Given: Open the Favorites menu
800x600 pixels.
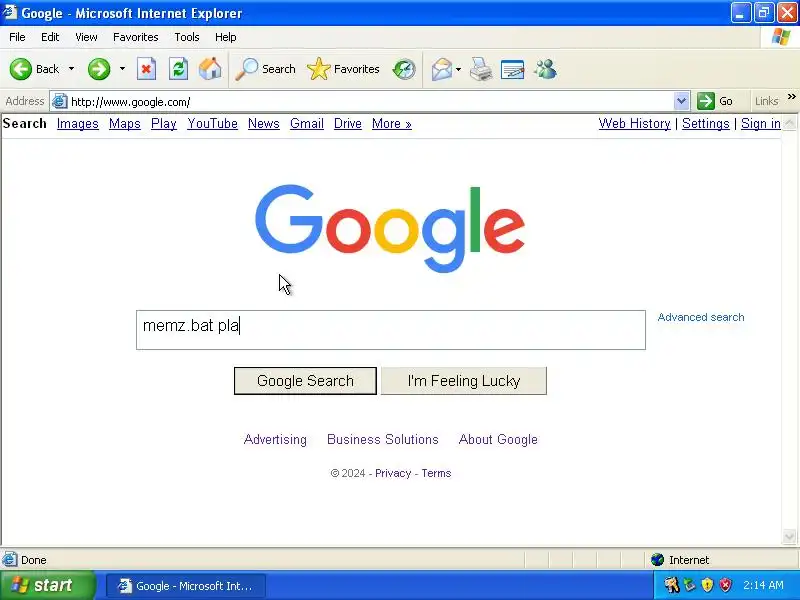Looking at the screenshot, I should point(136,37).
